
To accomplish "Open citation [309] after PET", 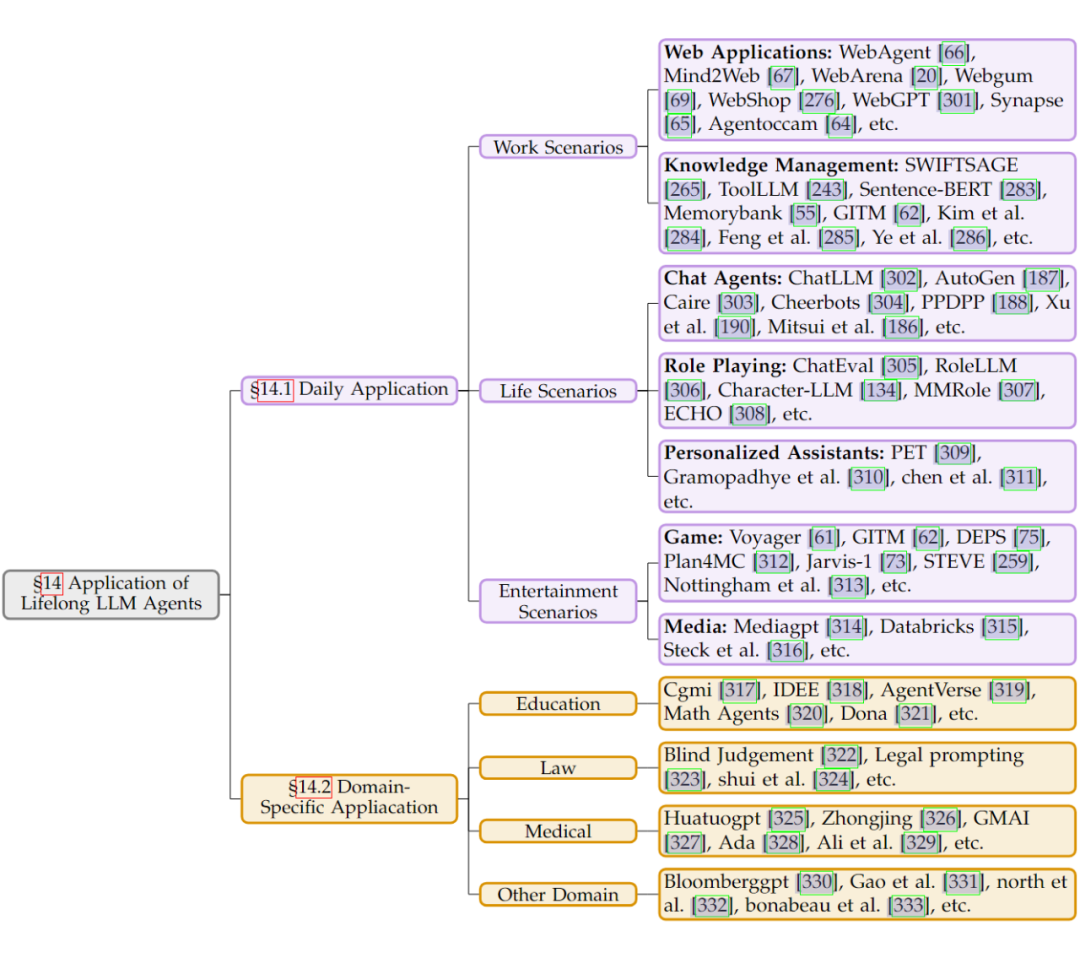I will [954, 453].
